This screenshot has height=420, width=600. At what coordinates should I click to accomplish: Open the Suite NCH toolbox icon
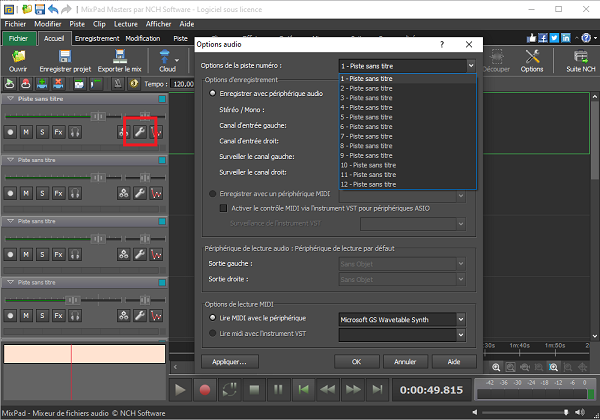click(x=580, y=57)
